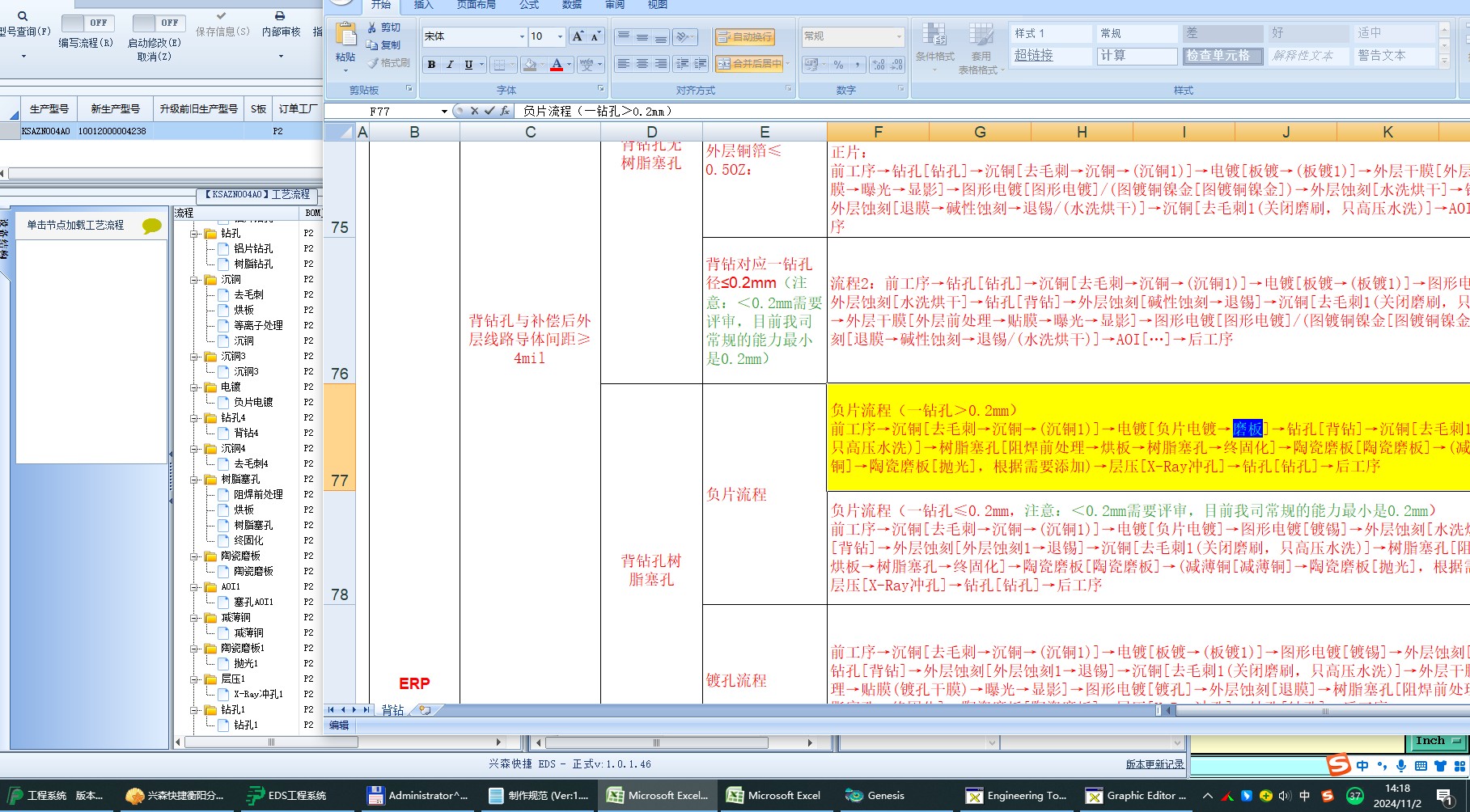Click the formula bar text field
The height and width of the screenshot is (812, 1470).
[x=991, y=112]
